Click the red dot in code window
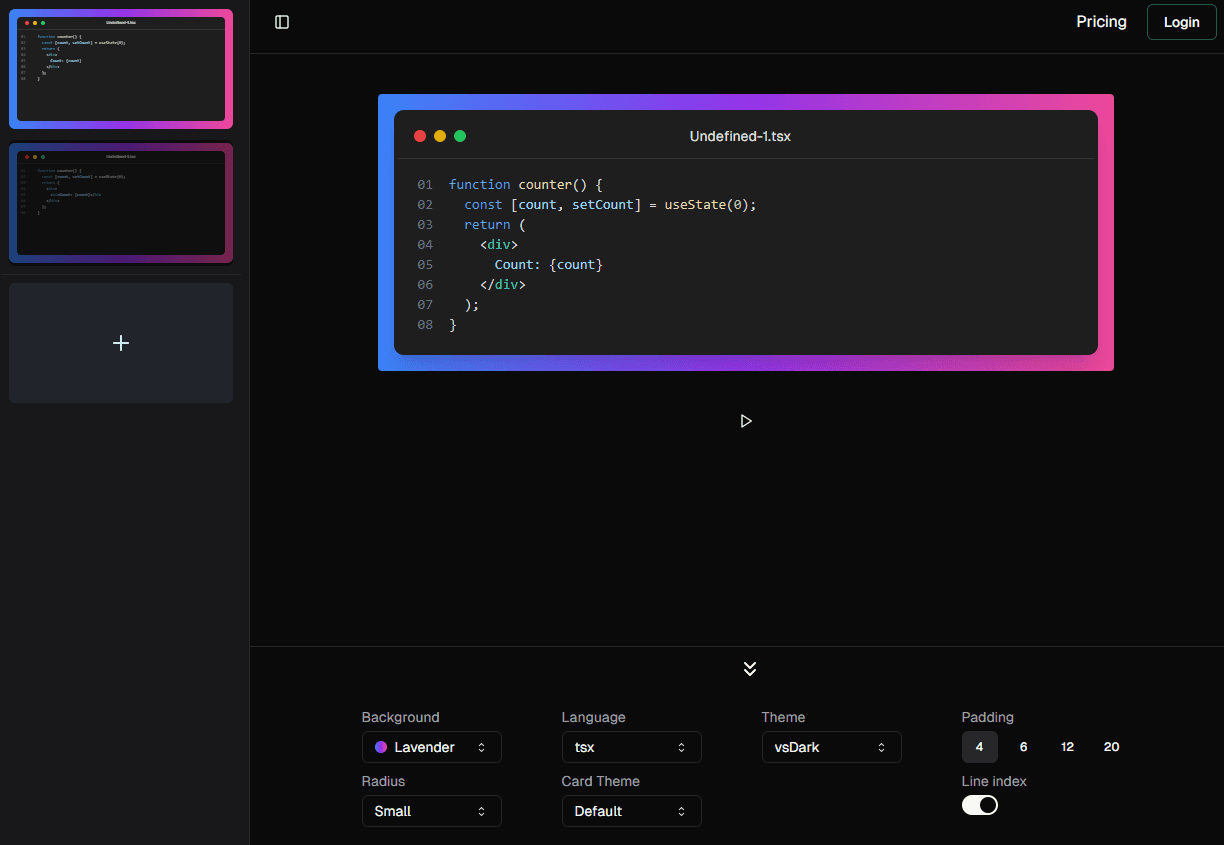Screen dimensions: 1224x845 420,136
